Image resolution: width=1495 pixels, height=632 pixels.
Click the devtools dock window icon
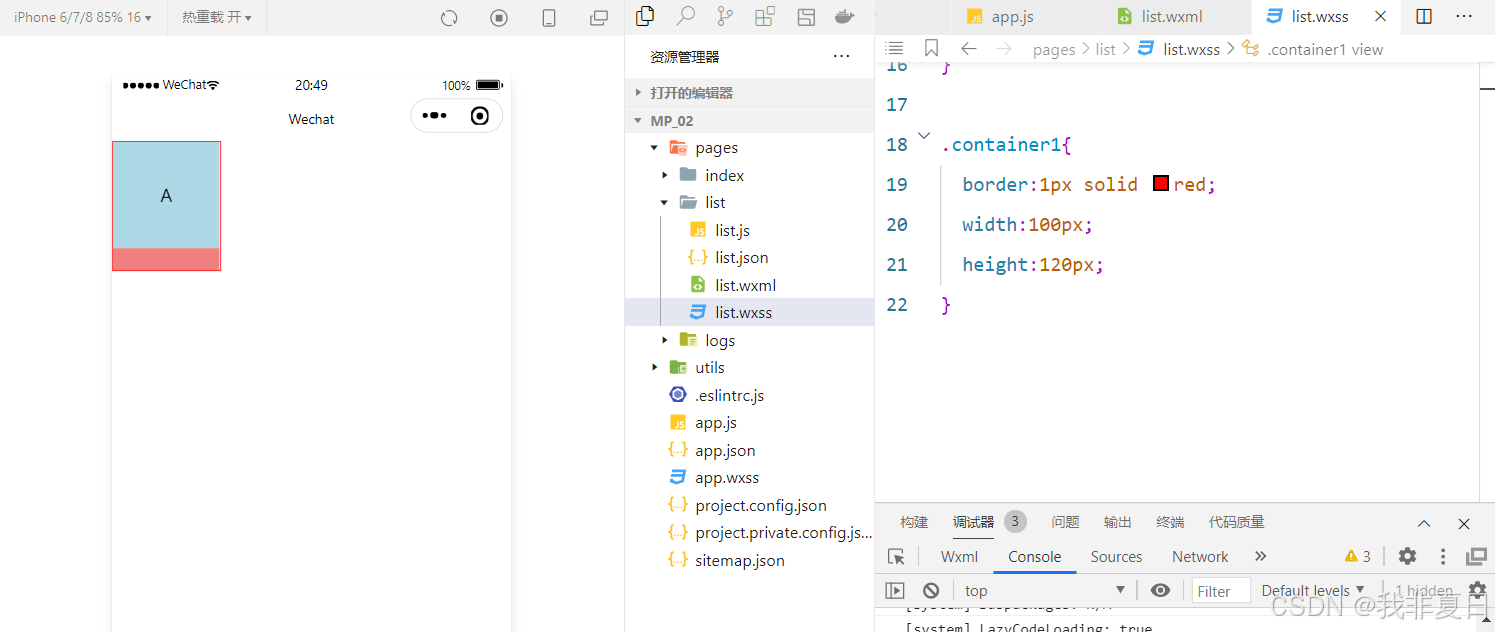(x=1476, y=556)
